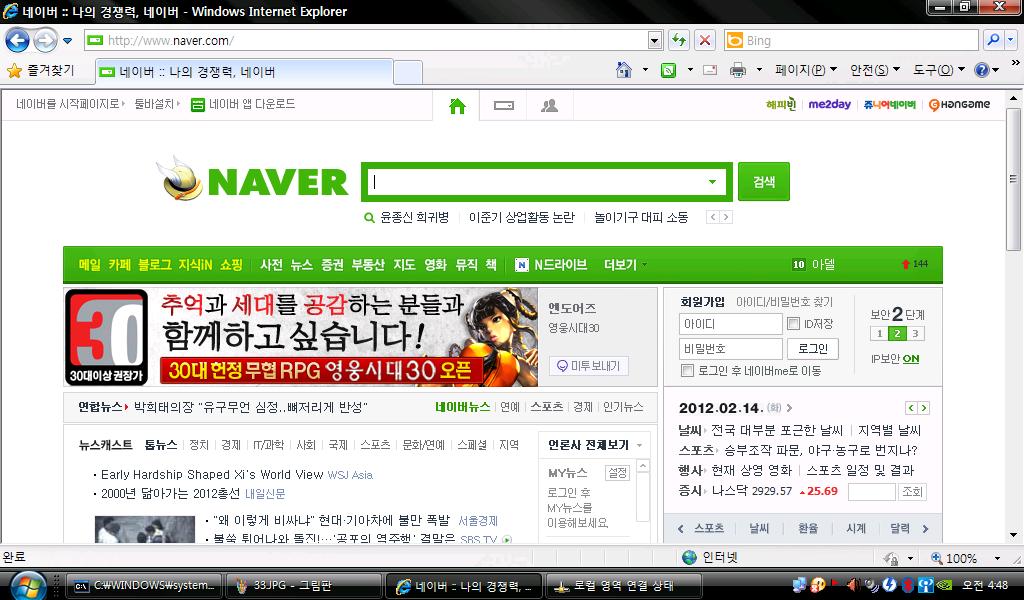Screen dimensions: 1024x600
Task: Click the Naver rectangle window icon tab
Action: [x=504, y=105]
